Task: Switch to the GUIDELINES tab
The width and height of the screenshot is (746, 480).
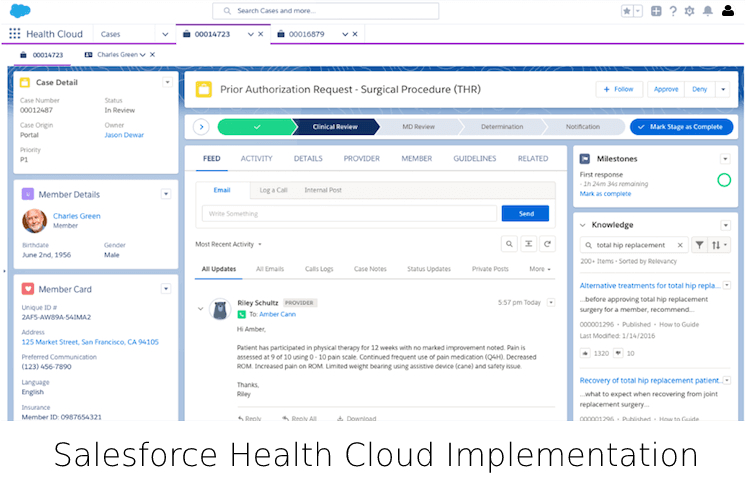Action: tap(474, 158)
